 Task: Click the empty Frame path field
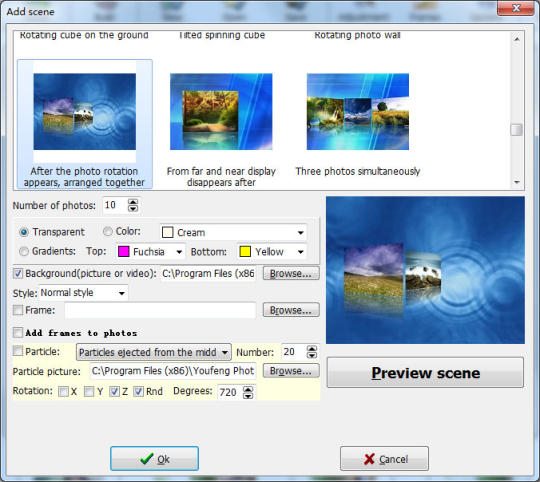click(x=160, y=310)
